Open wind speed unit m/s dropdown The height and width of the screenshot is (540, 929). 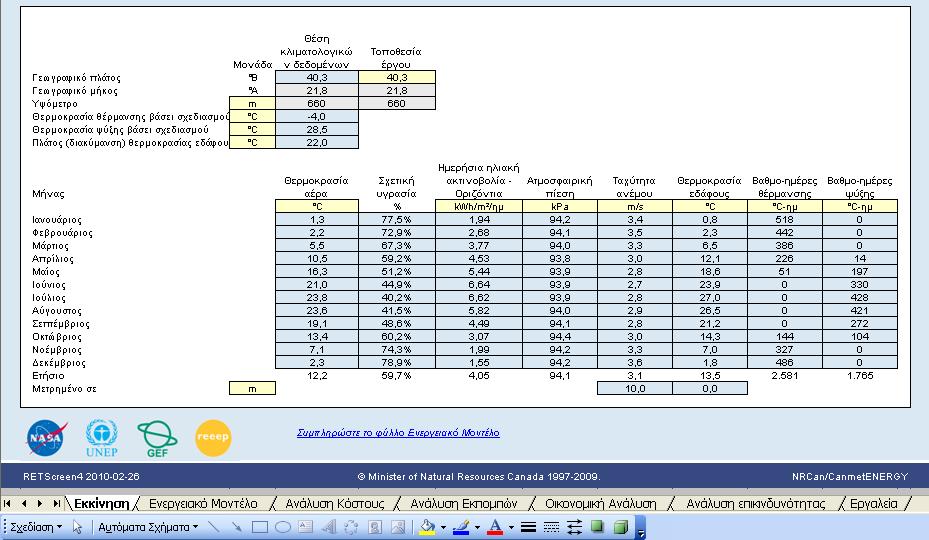pos(635,206)
